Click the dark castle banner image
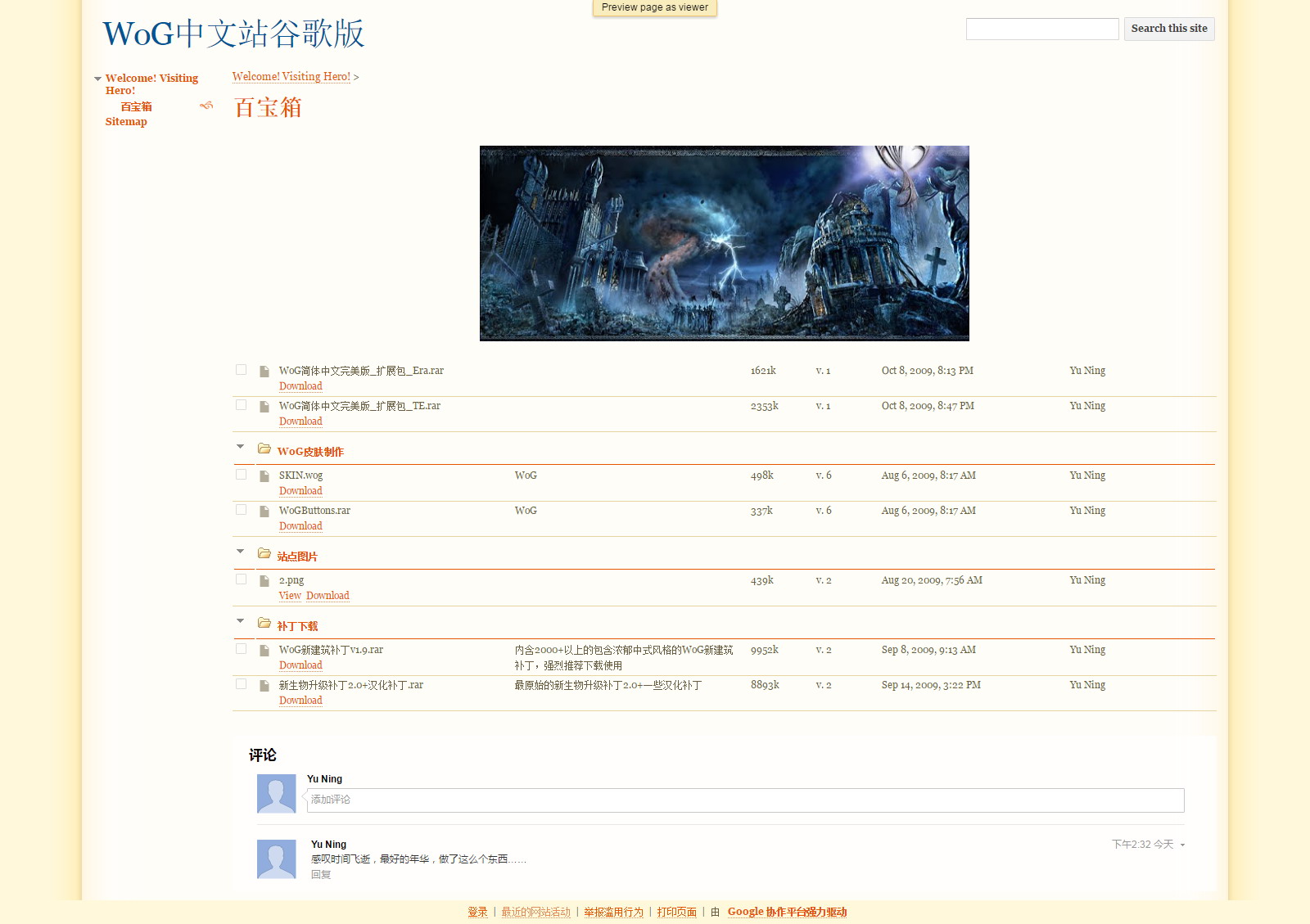The width and height of the screenshot is (1310, 924). coord(725,244)
